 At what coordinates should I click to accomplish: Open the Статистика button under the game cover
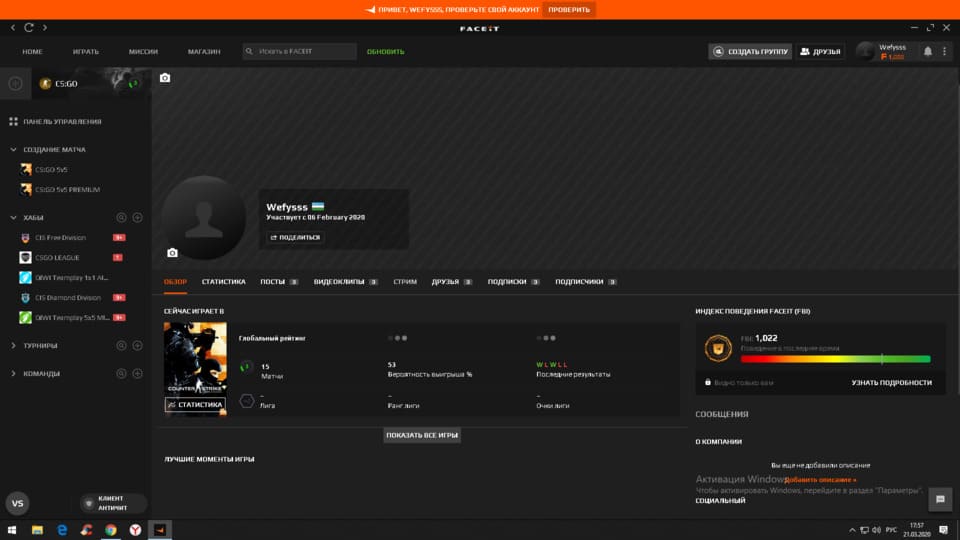coord(195,405)
